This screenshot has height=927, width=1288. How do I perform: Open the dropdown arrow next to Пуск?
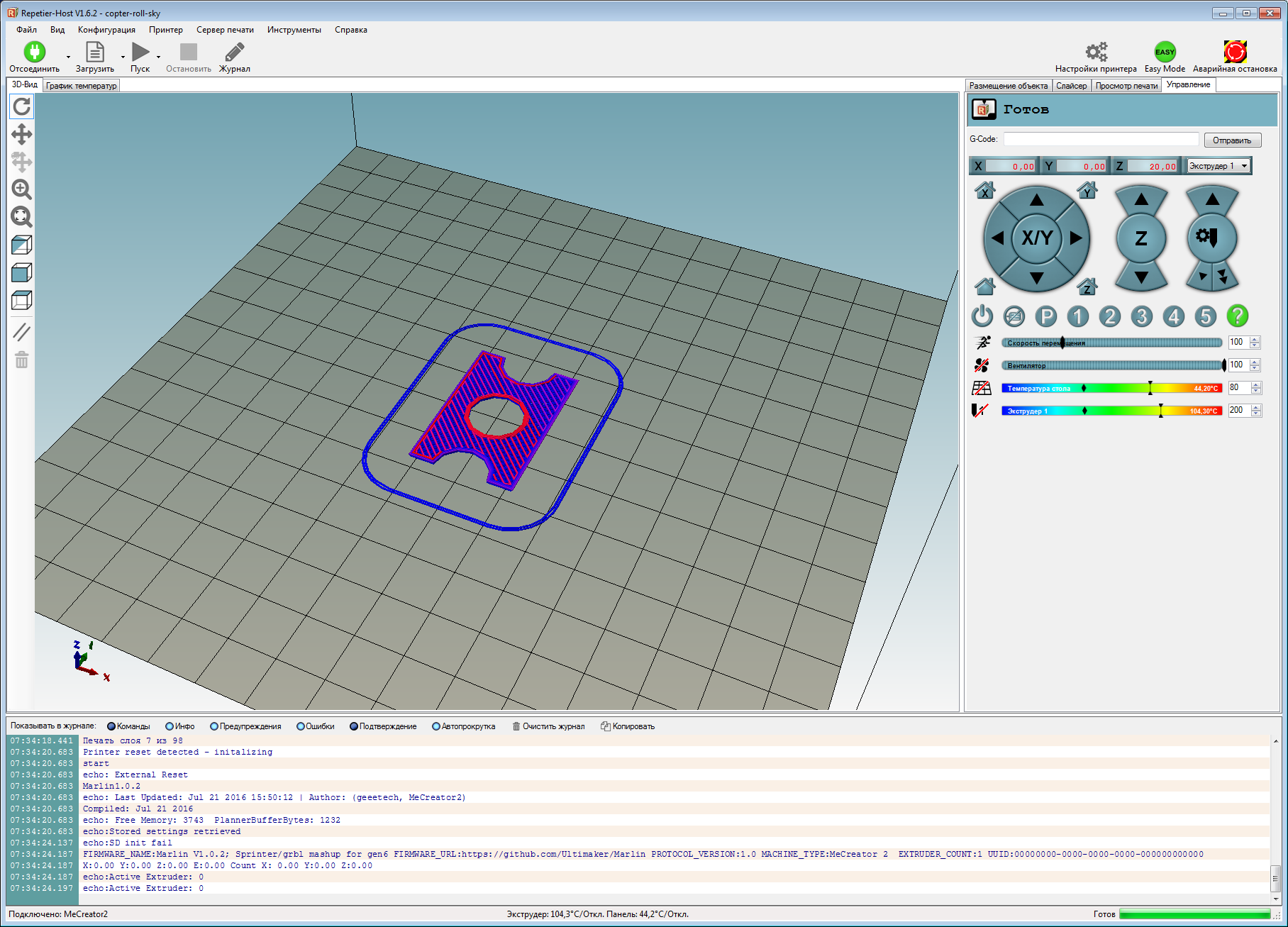point(158,57)
